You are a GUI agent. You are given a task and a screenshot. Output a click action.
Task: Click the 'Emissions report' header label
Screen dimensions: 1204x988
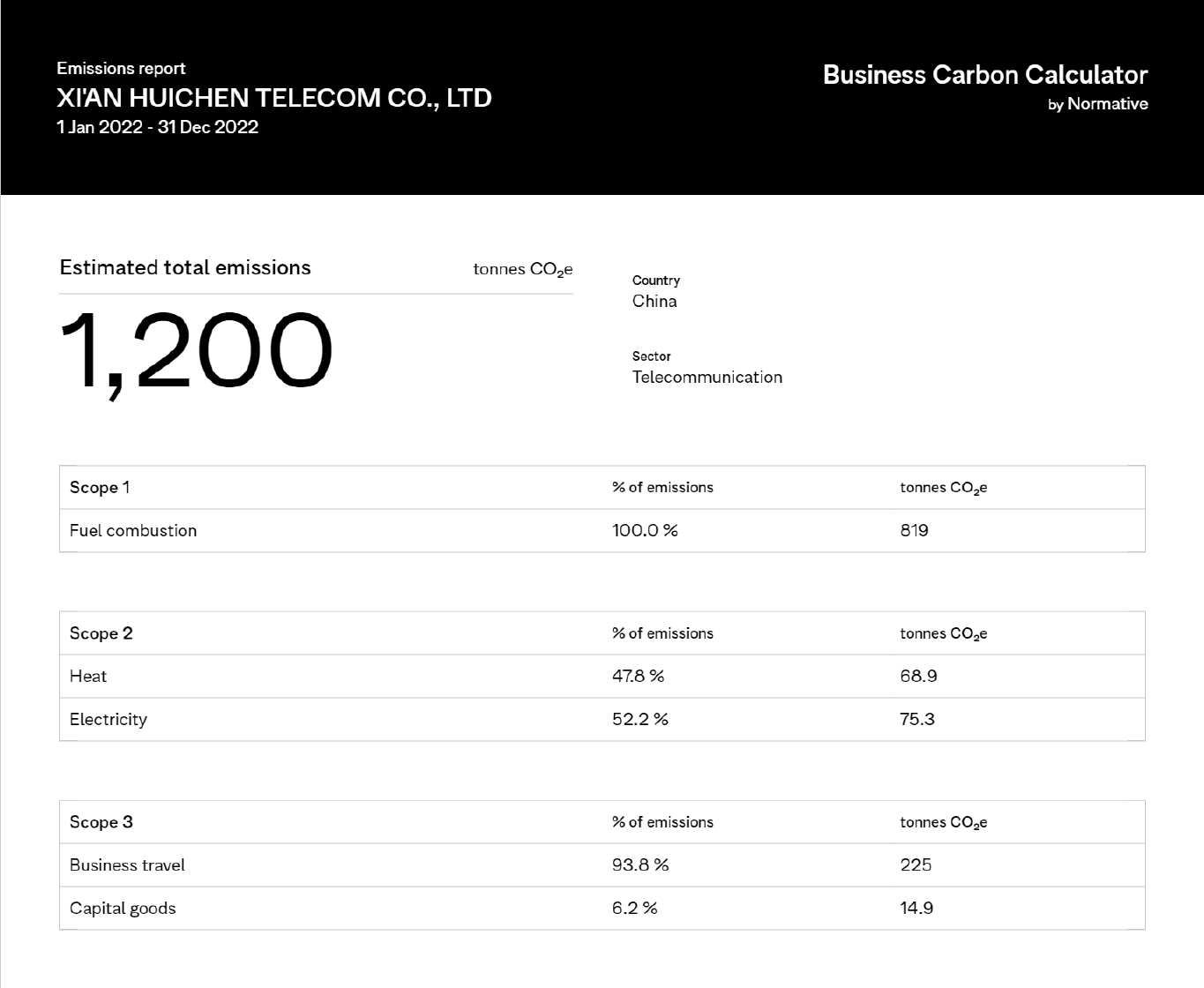(x=121, y=69)
